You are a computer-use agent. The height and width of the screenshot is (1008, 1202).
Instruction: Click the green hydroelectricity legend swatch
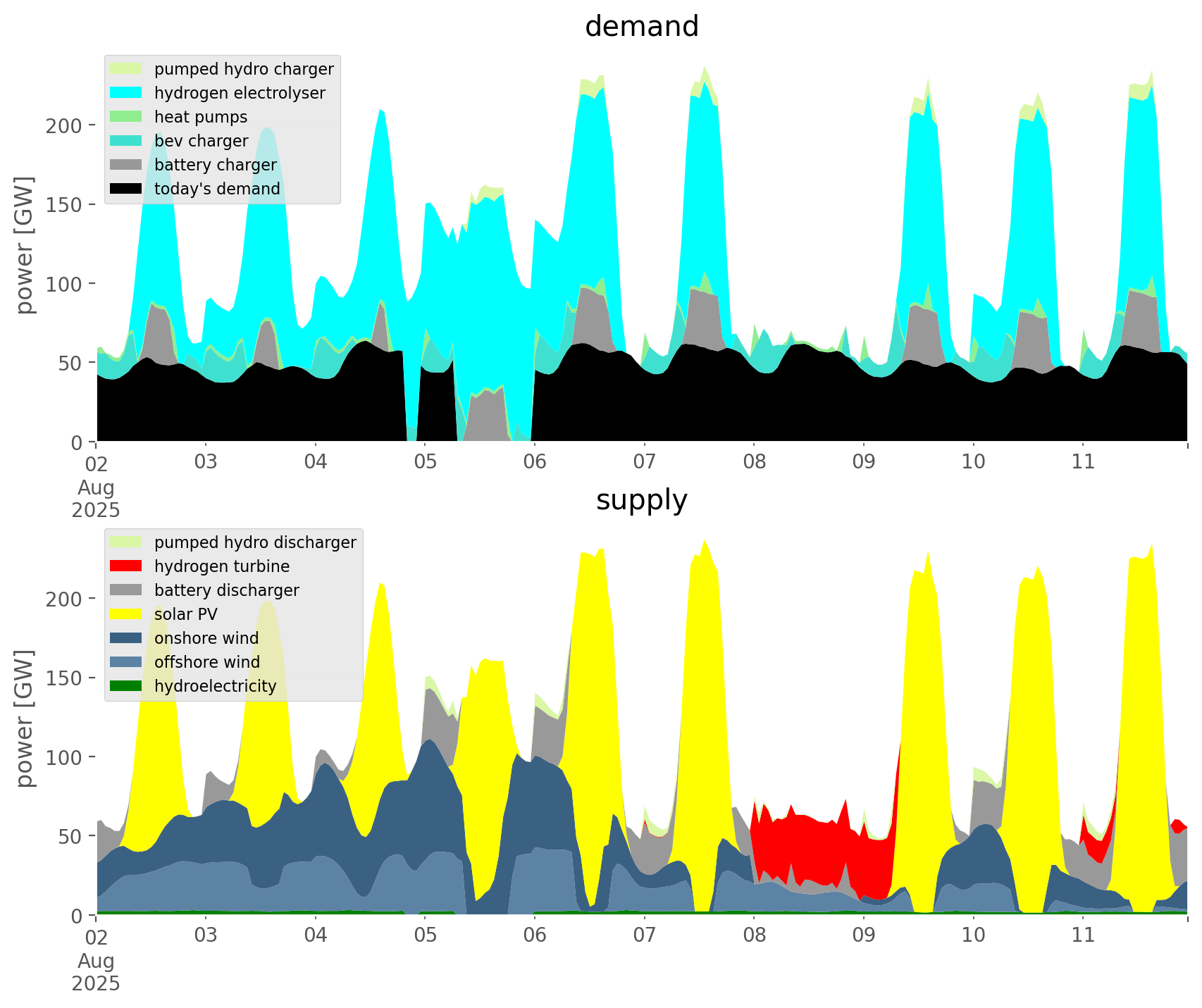click(x=126, y=686)
